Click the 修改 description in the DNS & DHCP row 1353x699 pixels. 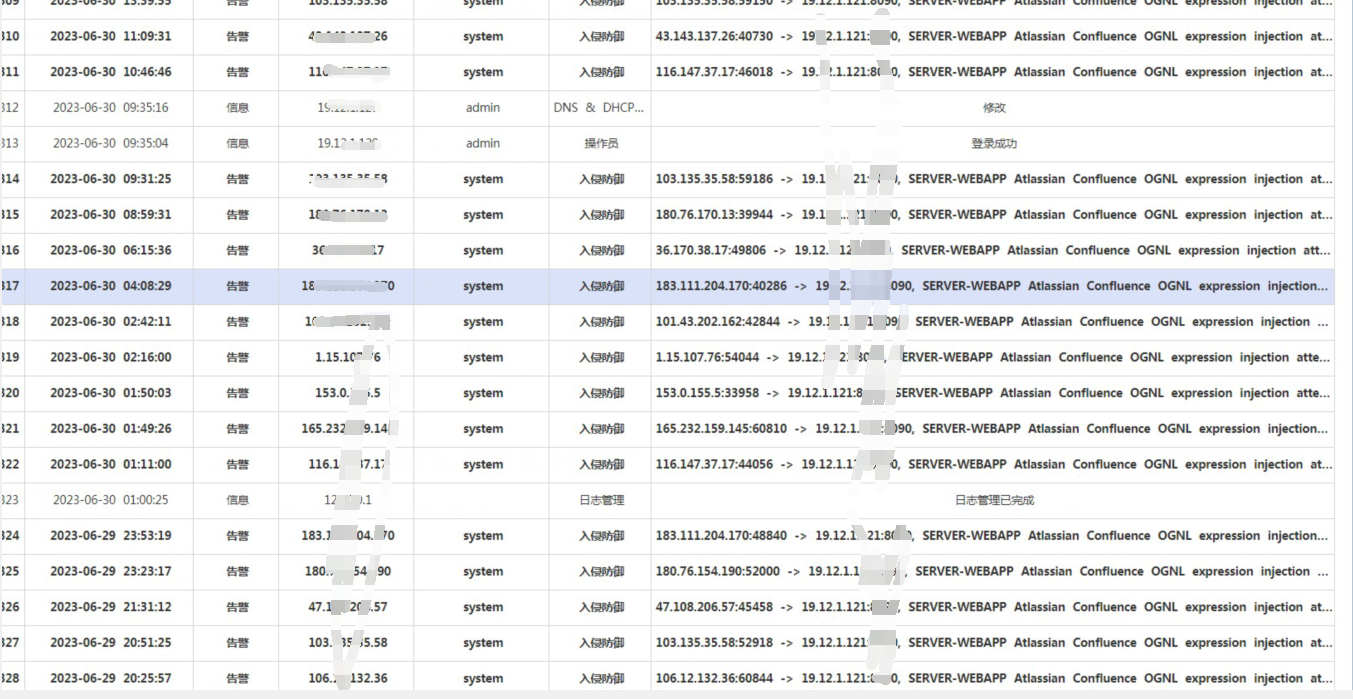click(x=993, y=108)
